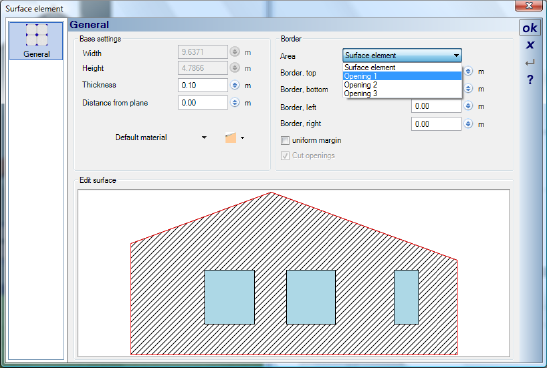The height and width of the screenshot is (368, 547).
Task: Adjust the Border, right spinner
Action: [x=468, y=124]
